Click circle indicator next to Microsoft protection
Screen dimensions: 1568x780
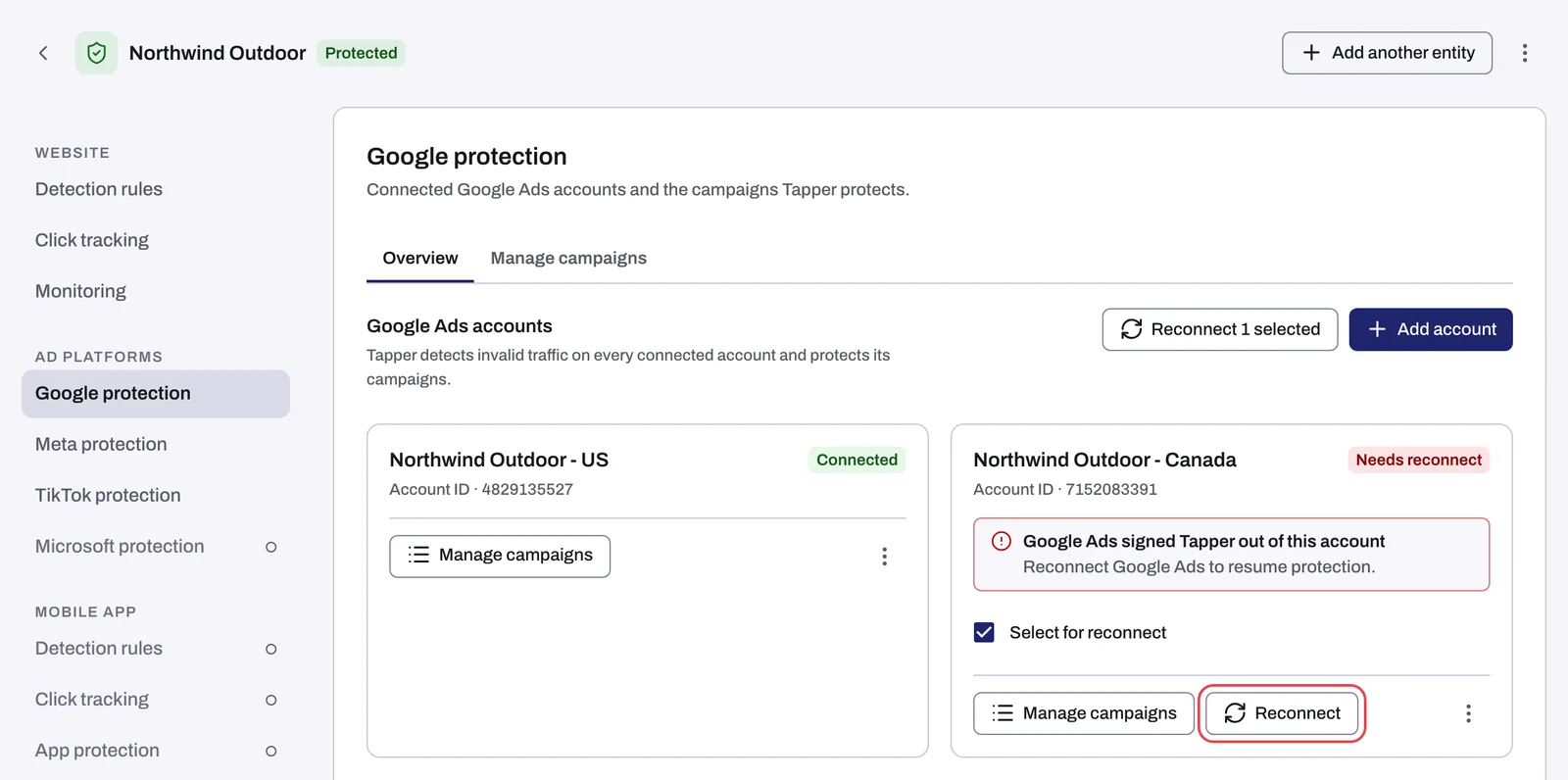coord(271,547)
